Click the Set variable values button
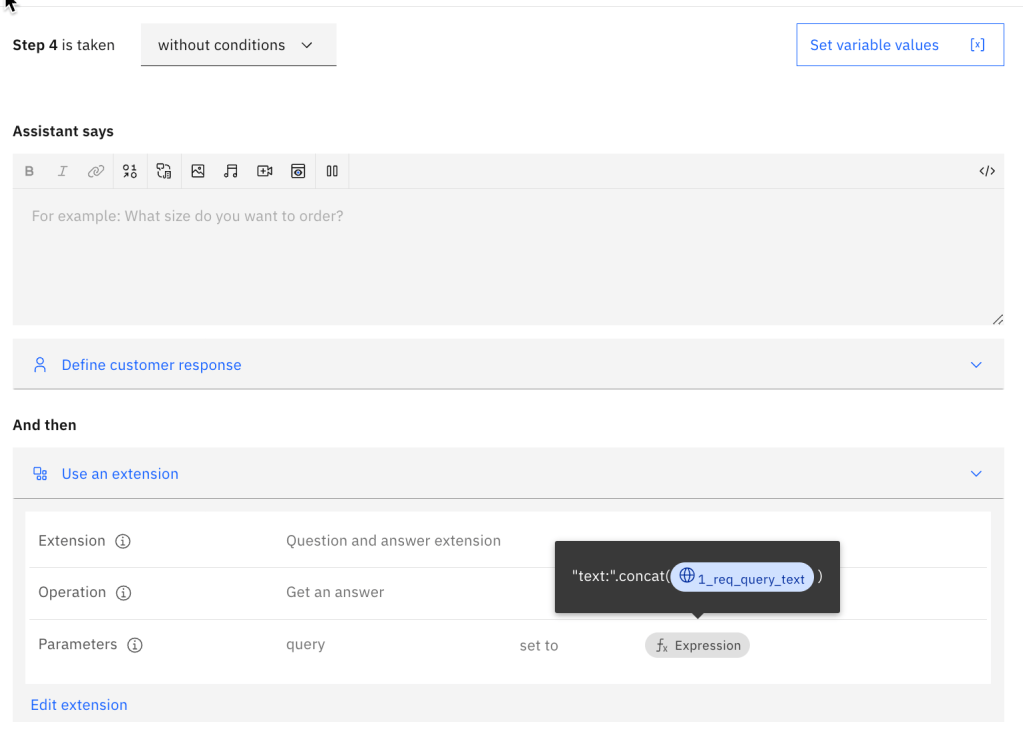Viewport: 1023px width, 748px height. coord(899,45)
